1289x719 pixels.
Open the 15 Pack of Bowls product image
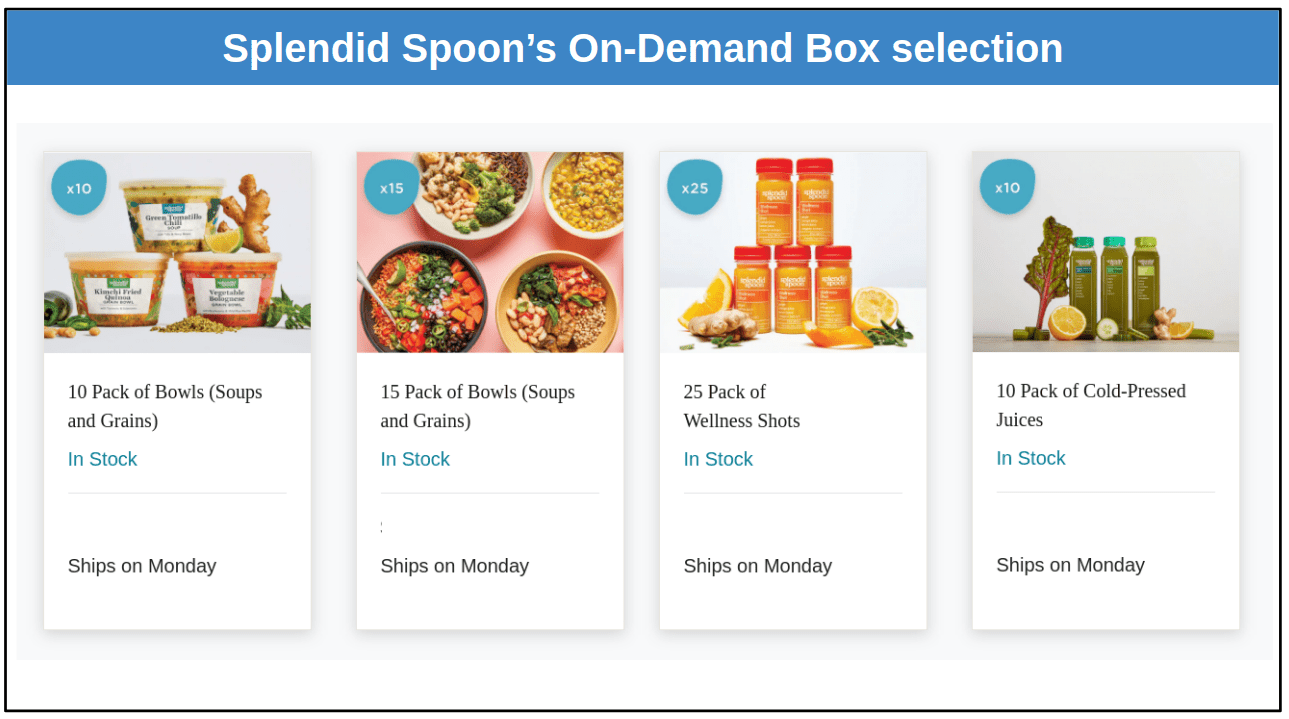(x=490, y=252)
